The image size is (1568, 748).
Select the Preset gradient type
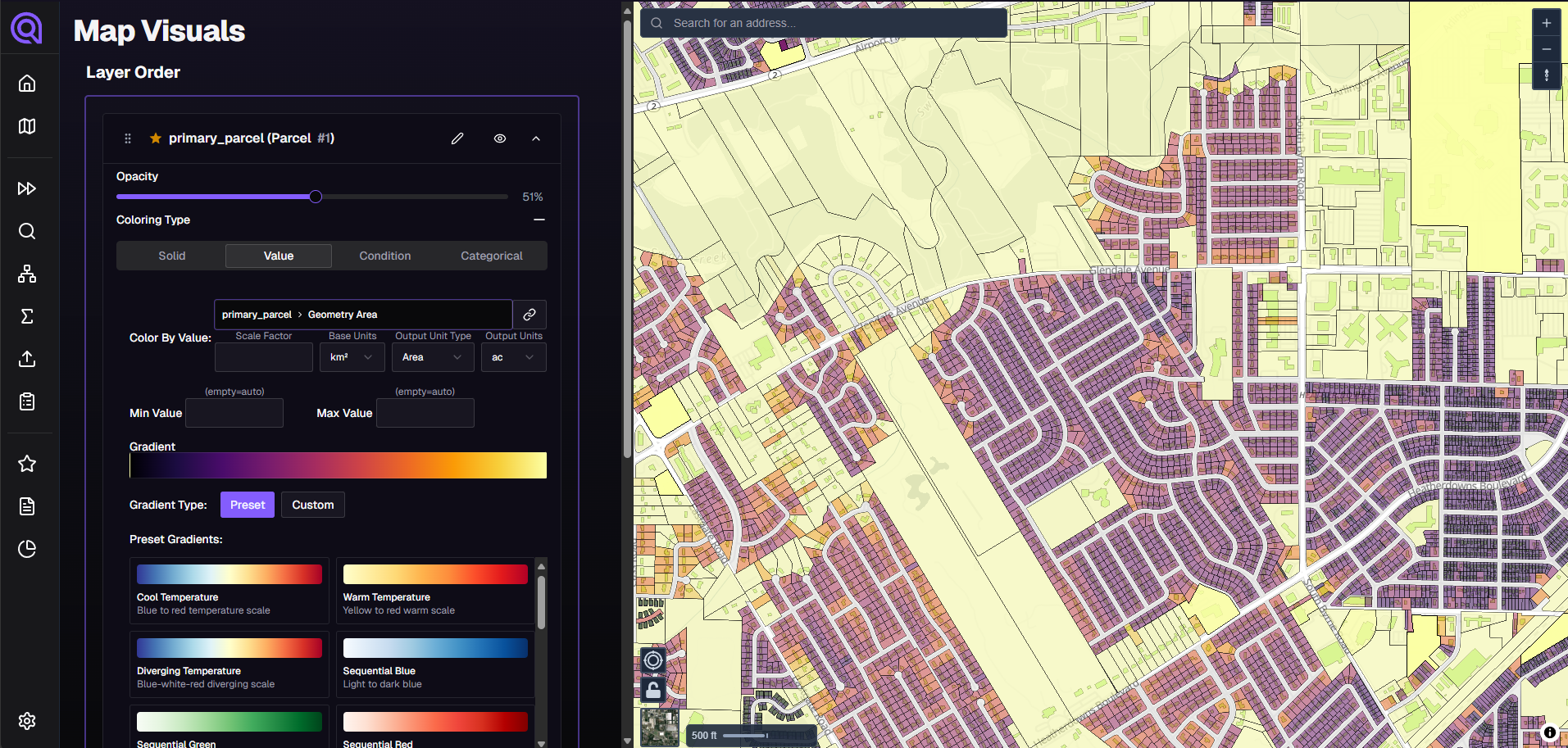248,505
